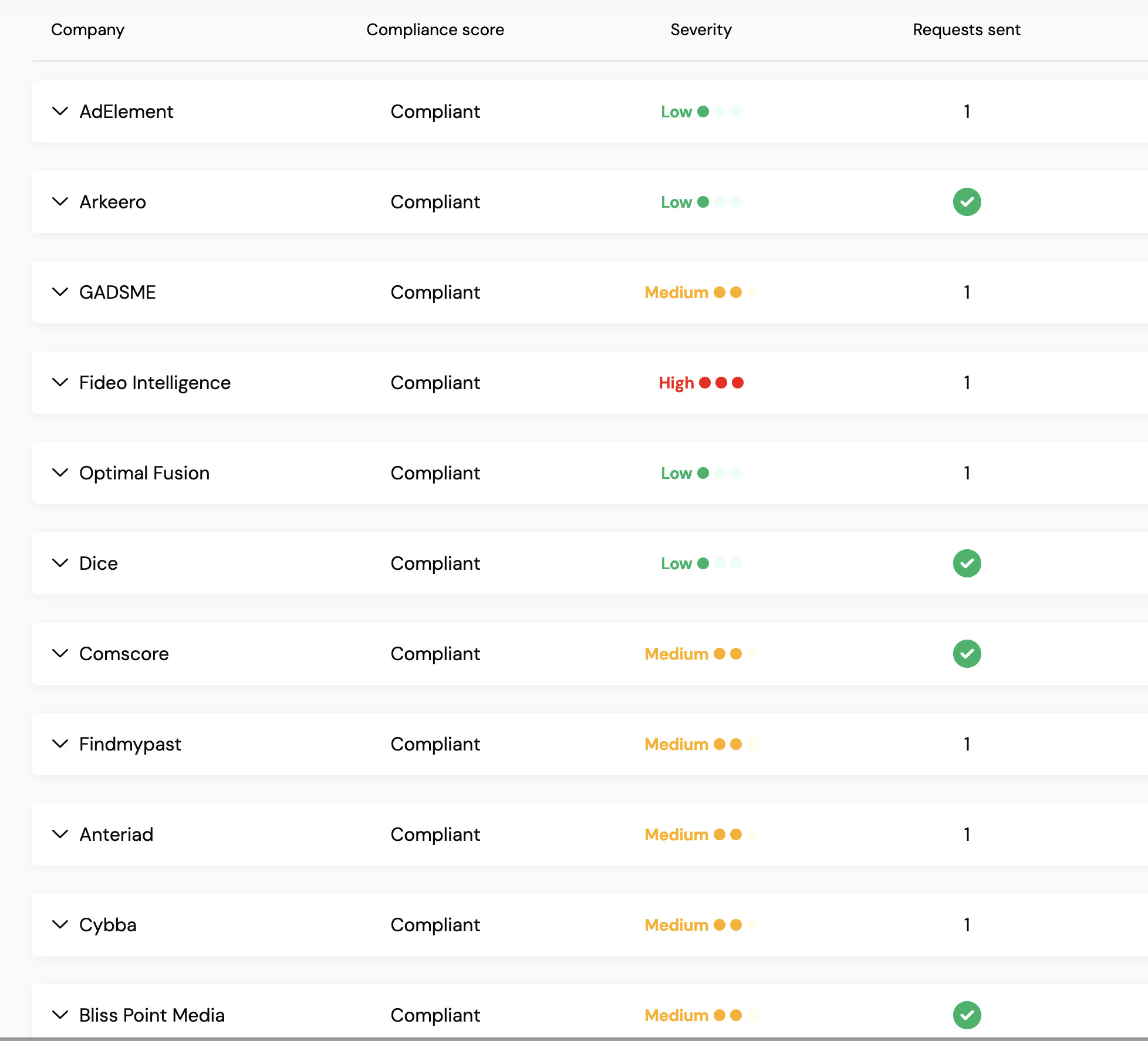
Task: Expand the Anteriad row chevron
Action: (x=60, y=834)
